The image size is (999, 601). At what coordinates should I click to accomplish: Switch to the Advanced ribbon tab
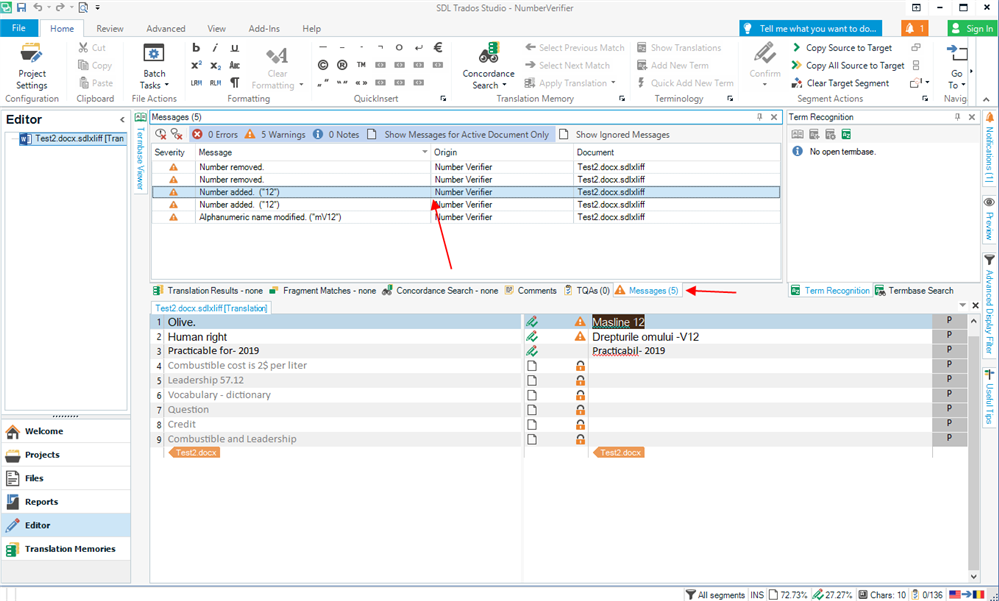(x=166, y=29)
